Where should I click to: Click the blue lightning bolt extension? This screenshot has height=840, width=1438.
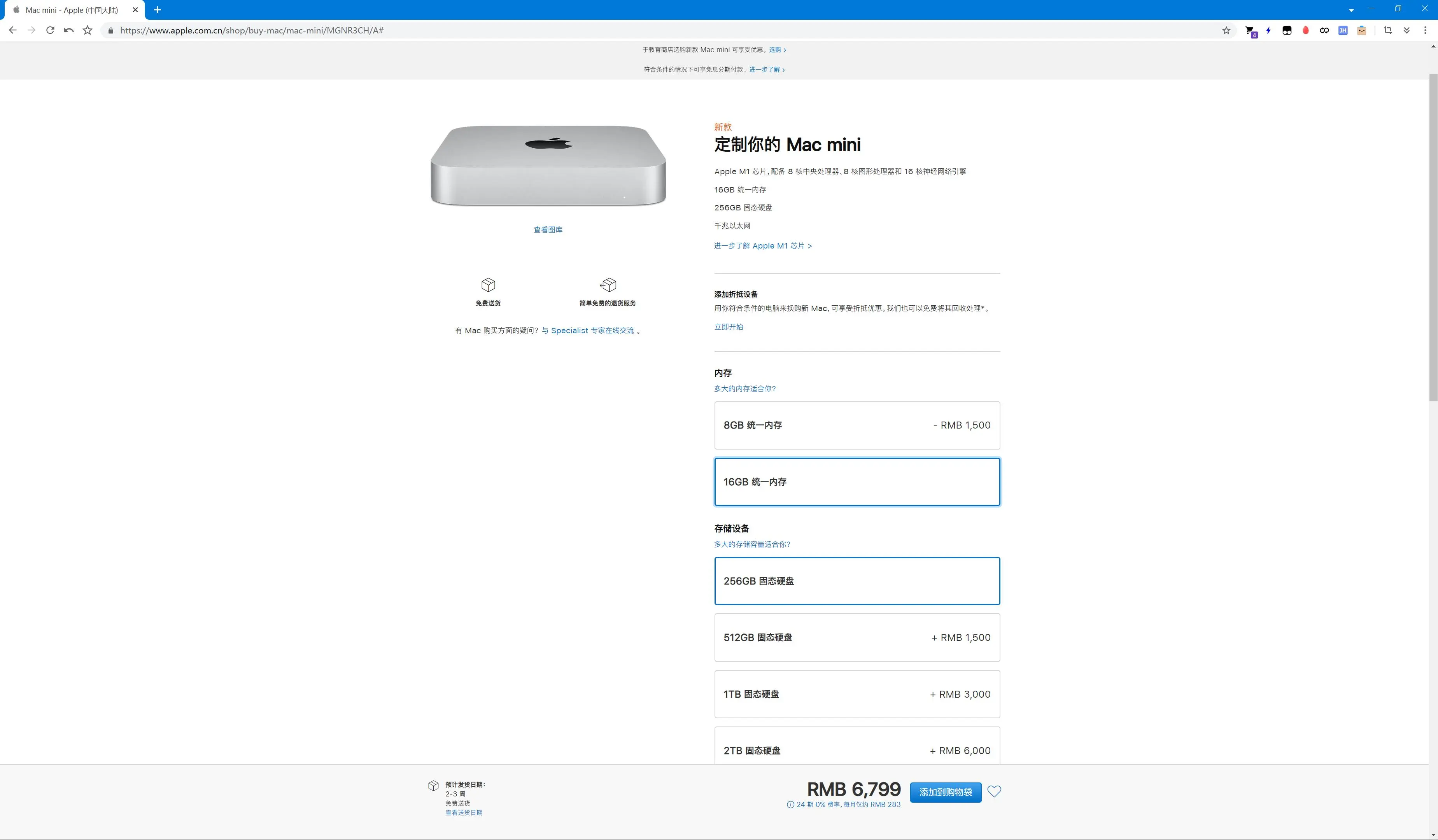1268,31
